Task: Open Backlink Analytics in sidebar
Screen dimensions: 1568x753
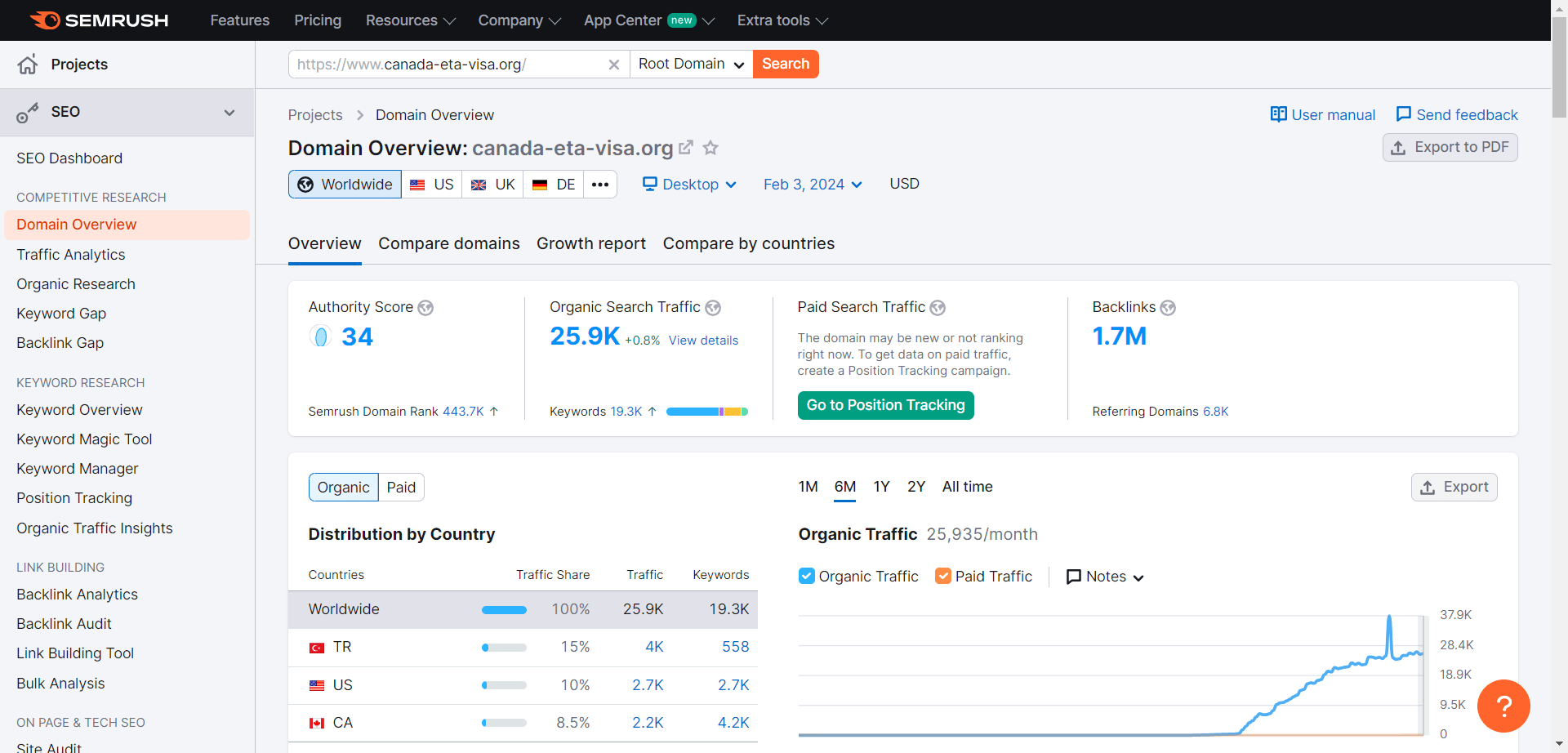Action: (78, 595)
